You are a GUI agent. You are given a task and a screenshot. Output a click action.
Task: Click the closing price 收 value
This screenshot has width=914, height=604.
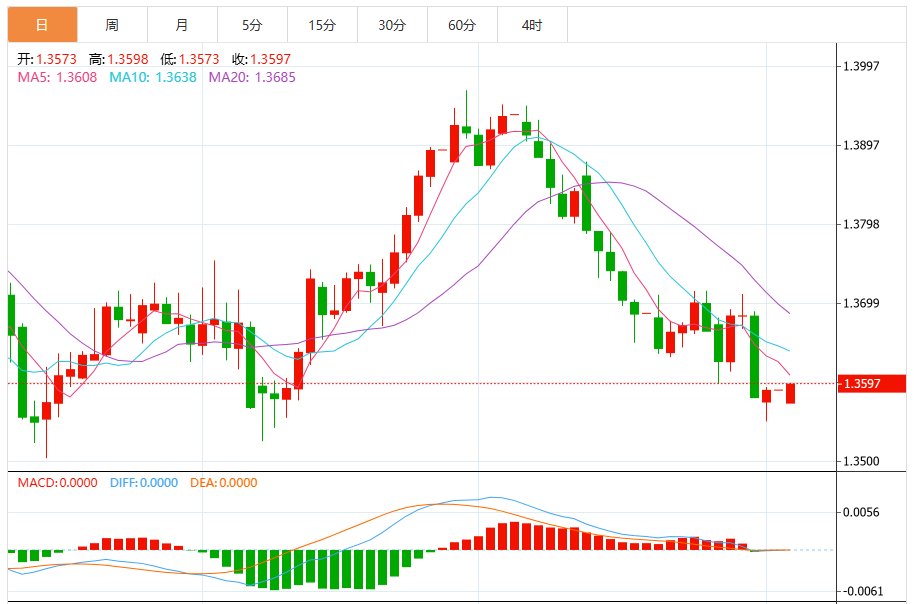(270, 59)
